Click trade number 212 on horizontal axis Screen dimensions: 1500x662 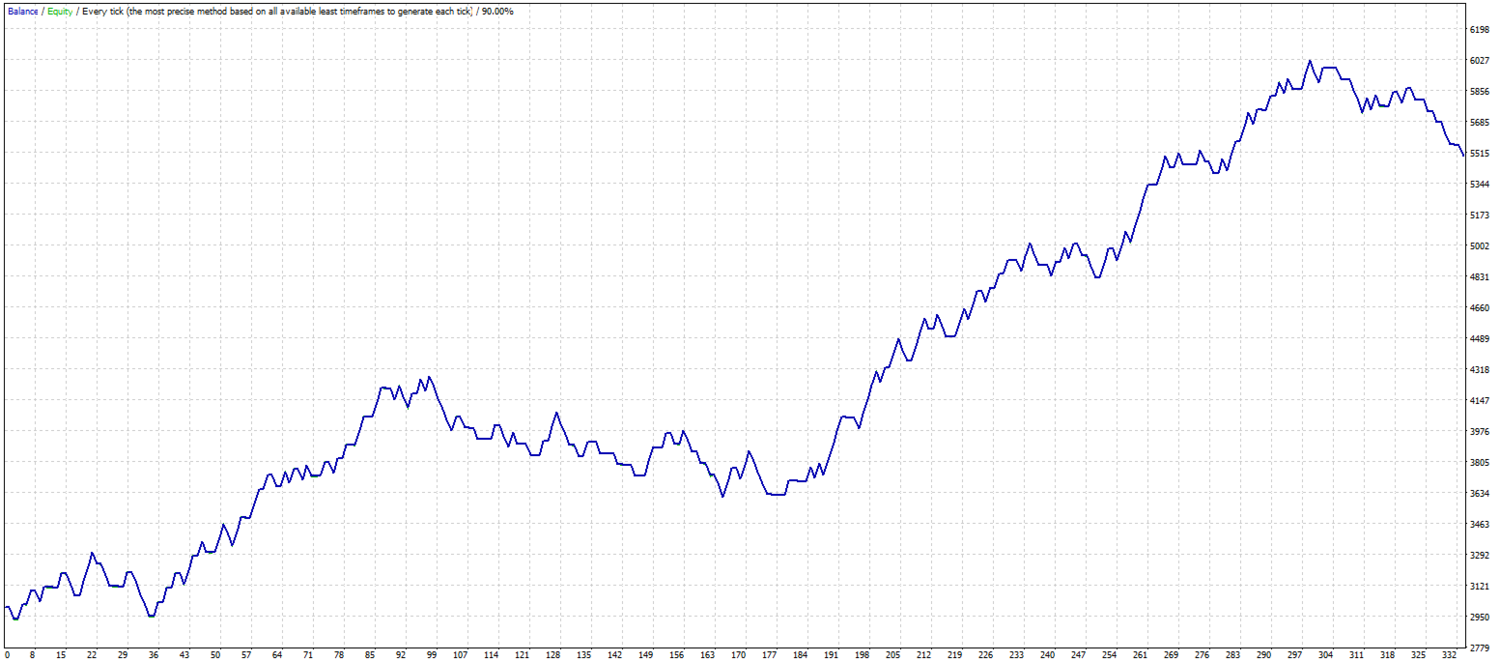(x=925, y=655)
